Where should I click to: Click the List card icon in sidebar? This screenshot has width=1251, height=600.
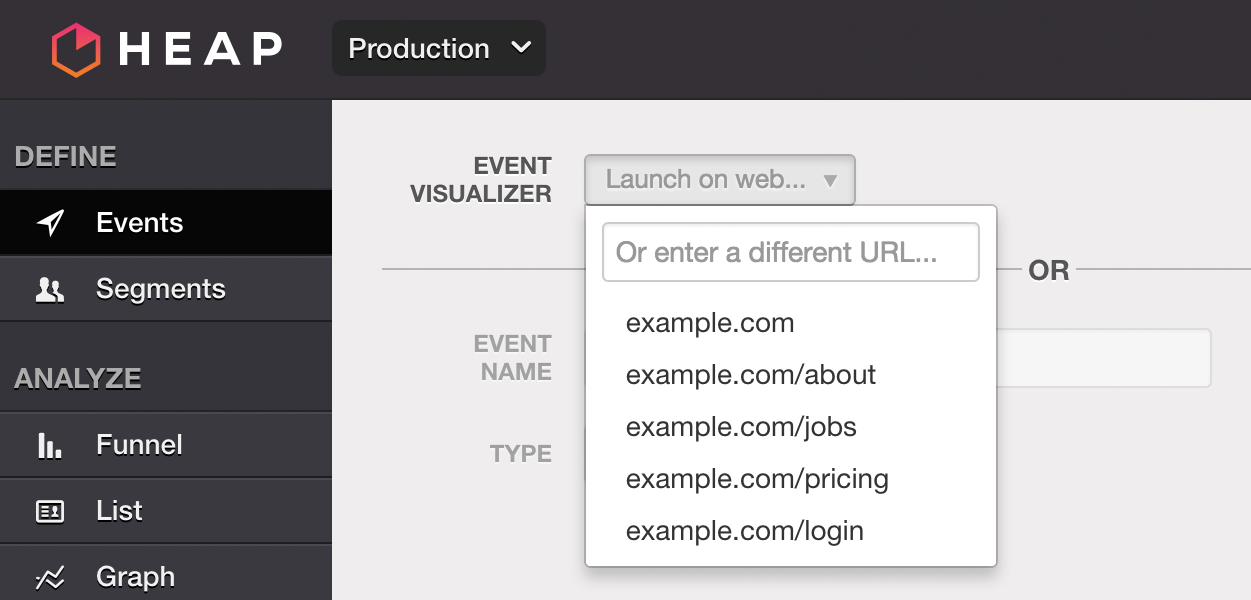click(50, 511)
